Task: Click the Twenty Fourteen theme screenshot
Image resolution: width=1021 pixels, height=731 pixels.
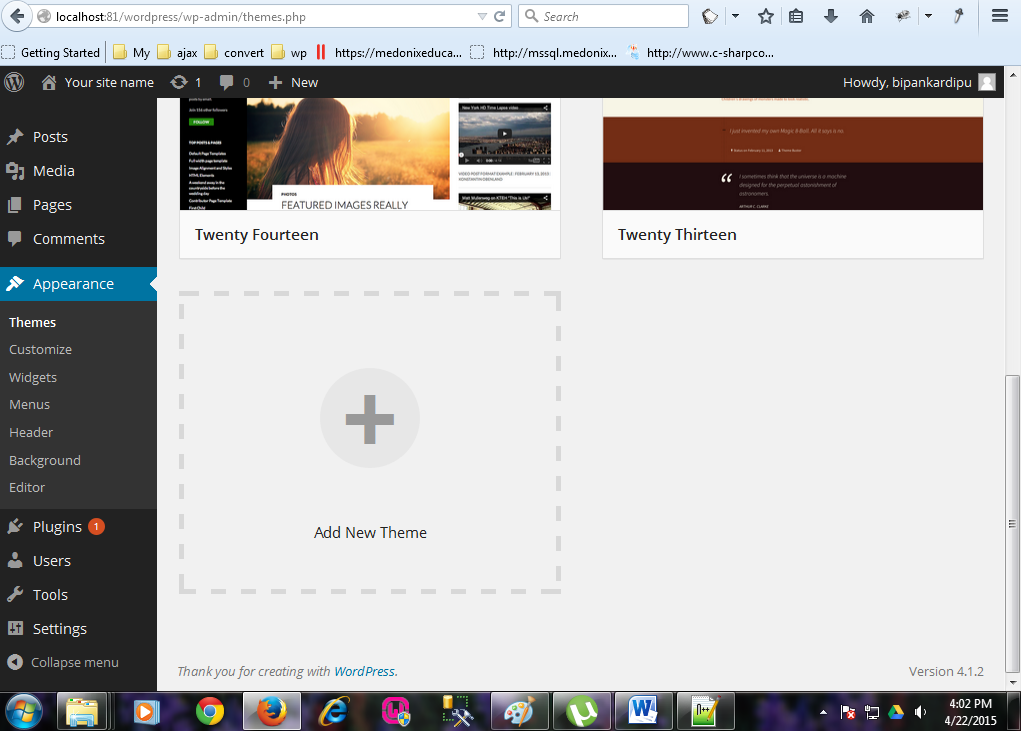Action: [x=370, y=154]
